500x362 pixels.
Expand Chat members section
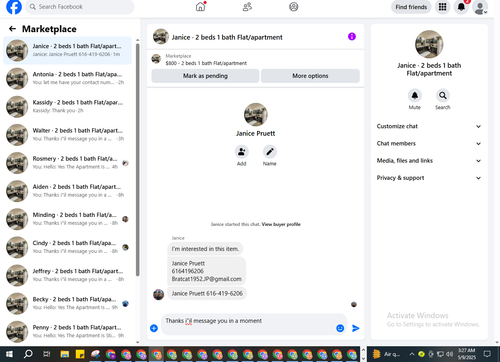(x=429, y=144)
